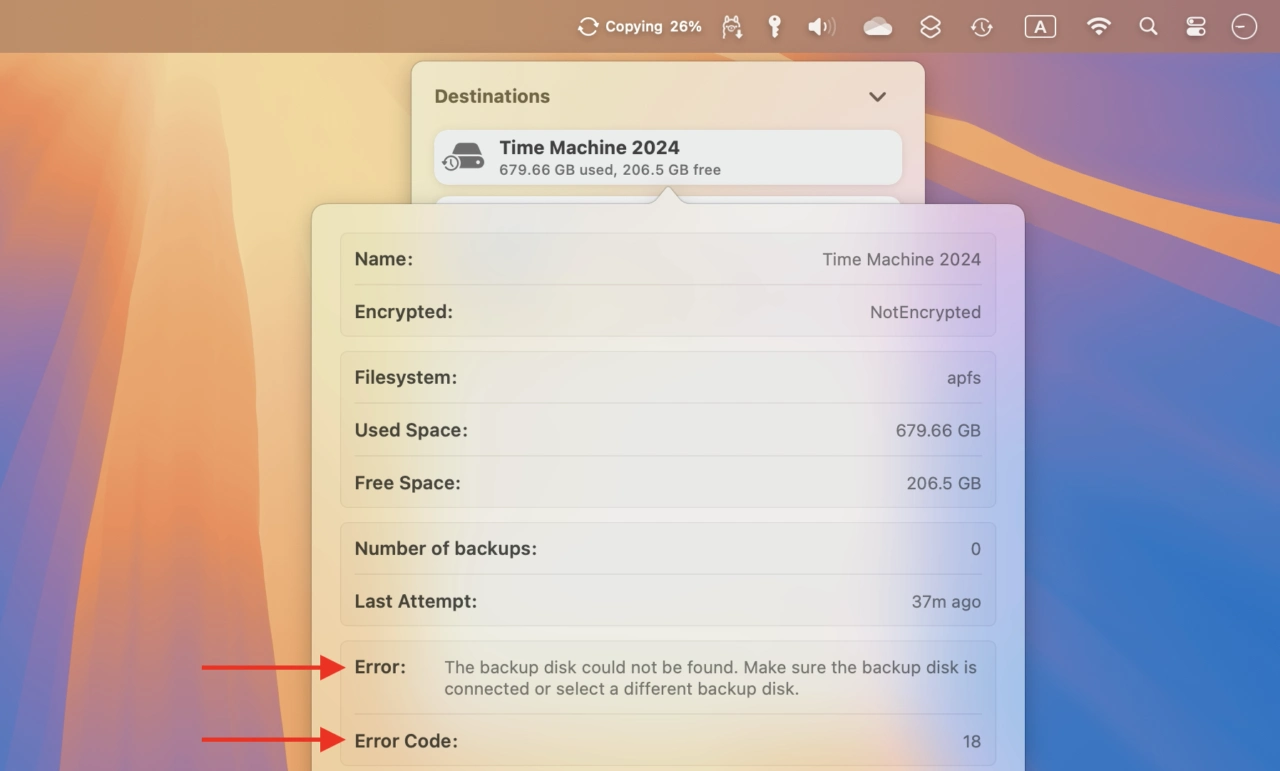The image size is (1280, 771).
Task: Click the 'Last Attempt:' label
Action: tap(415, 602)
